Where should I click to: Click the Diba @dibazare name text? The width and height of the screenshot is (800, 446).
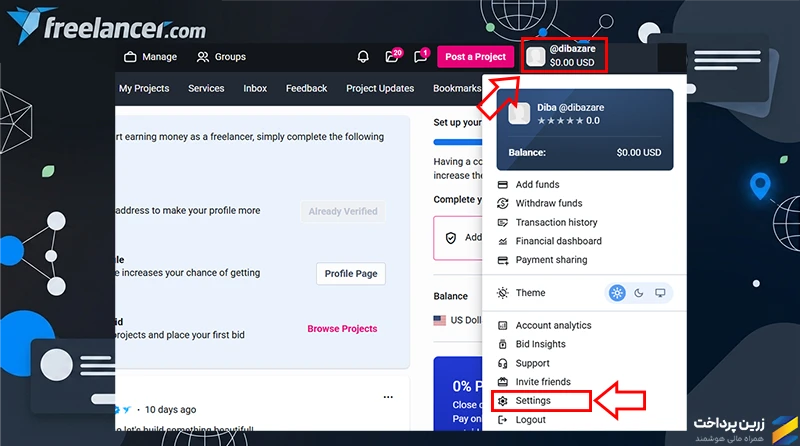570,108
